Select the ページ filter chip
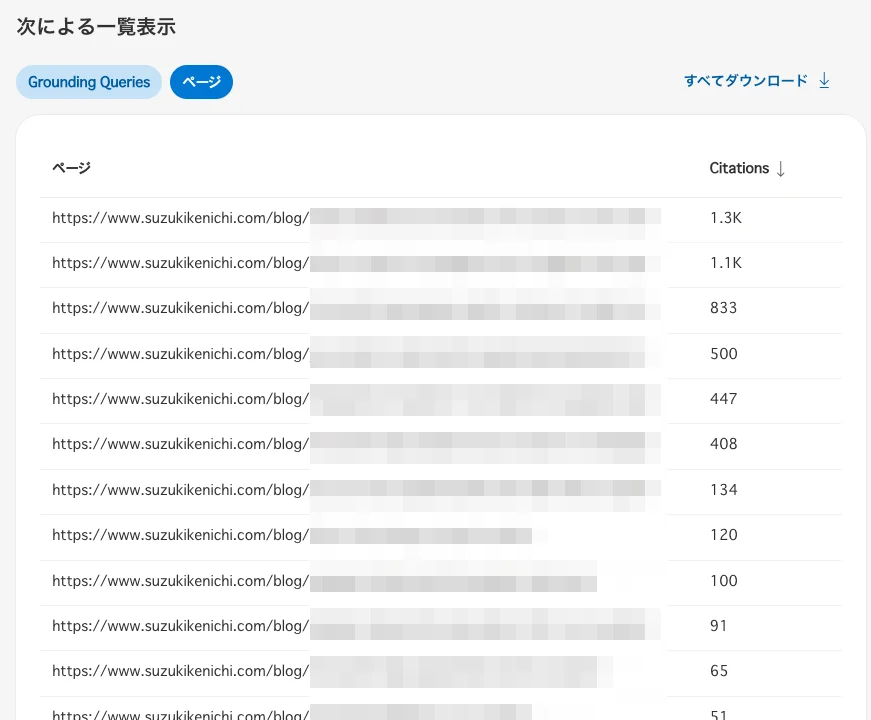Viewport: 871px width, 720px height. click(x=201, y=81)
